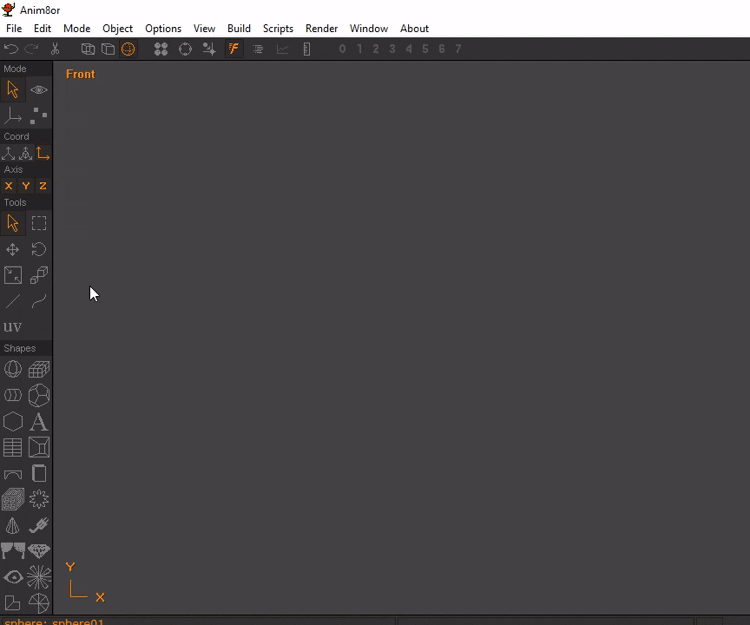Add a cylinder shape
Image resolution: width=750 pixels, height=625 pixels.
click(x=12, y=395)
